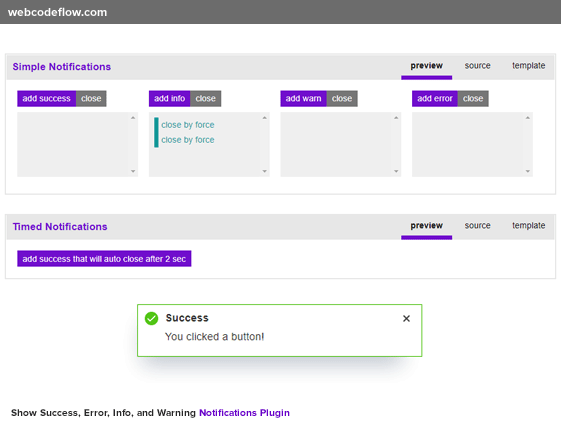
Task: Click the add warn button
Action: click(303, 98)
